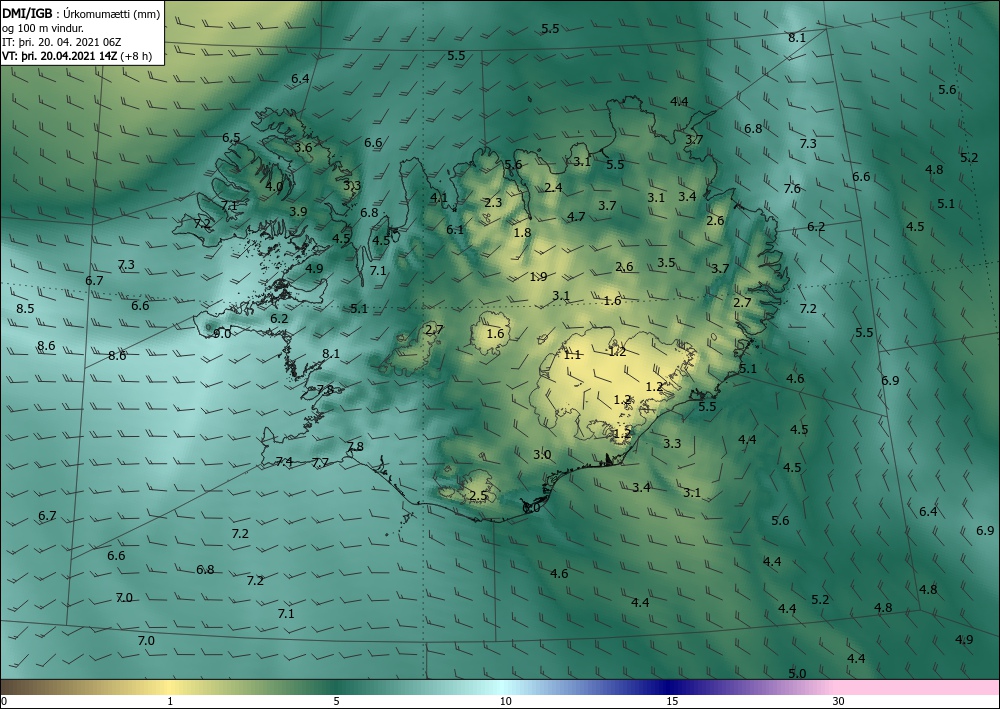Click the 7.7 map value
Image resolution: width=1000 pixels, height=709 pixels.
click(320, 463)
